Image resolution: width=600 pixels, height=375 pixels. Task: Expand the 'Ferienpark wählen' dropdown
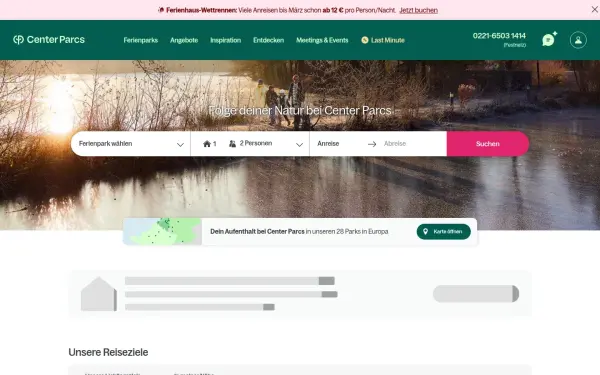point(130,144)
